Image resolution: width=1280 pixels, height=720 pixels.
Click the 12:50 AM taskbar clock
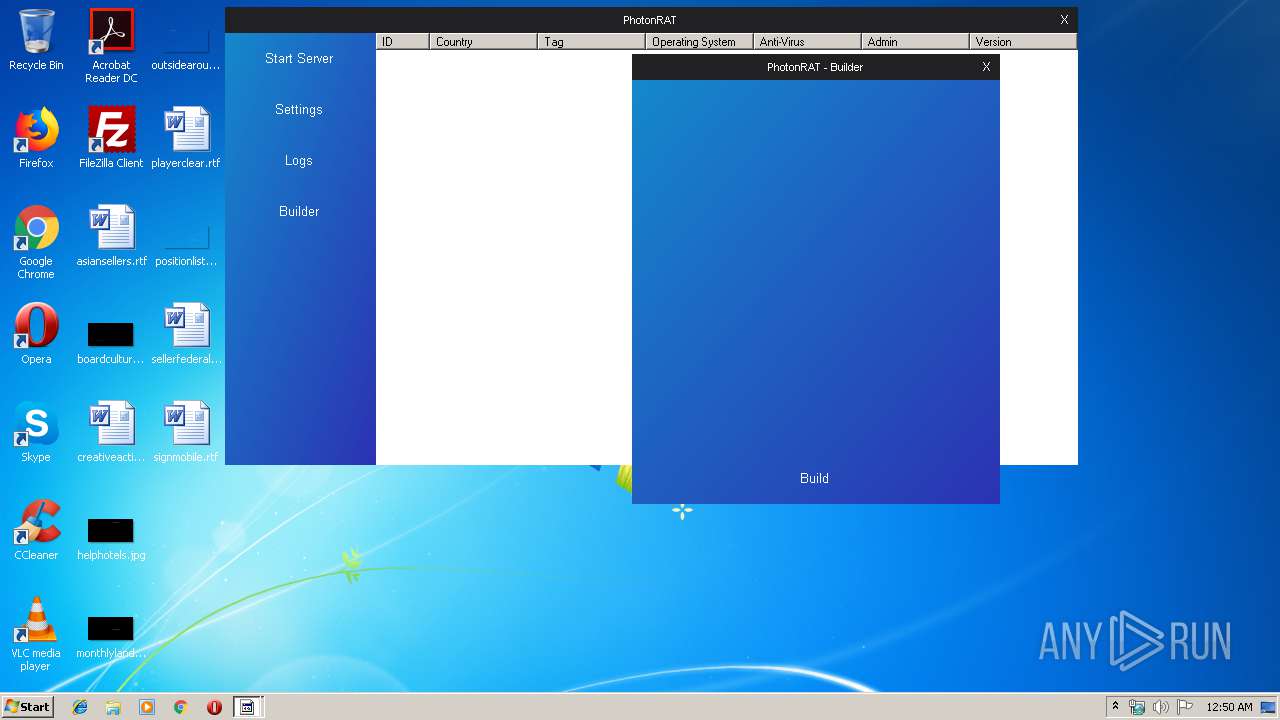pos(1229,707)
